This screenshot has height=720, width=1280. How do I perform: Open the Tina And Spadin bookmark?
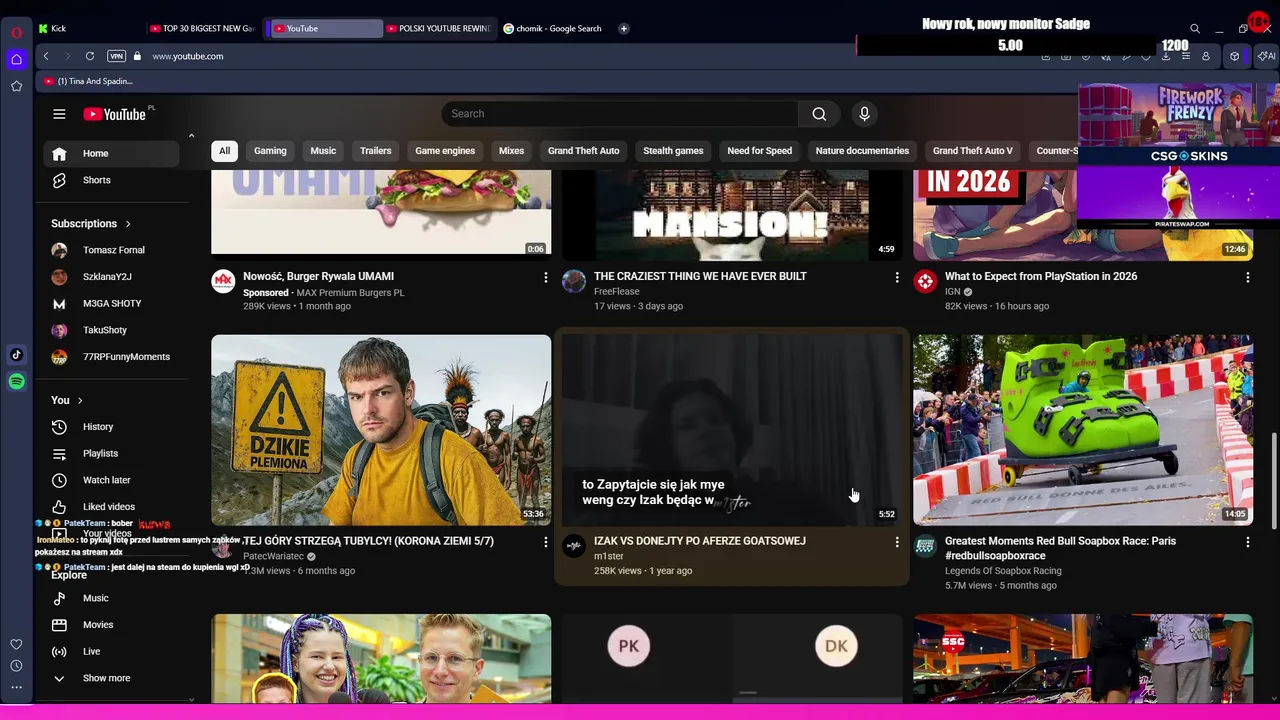click(88, 81)
